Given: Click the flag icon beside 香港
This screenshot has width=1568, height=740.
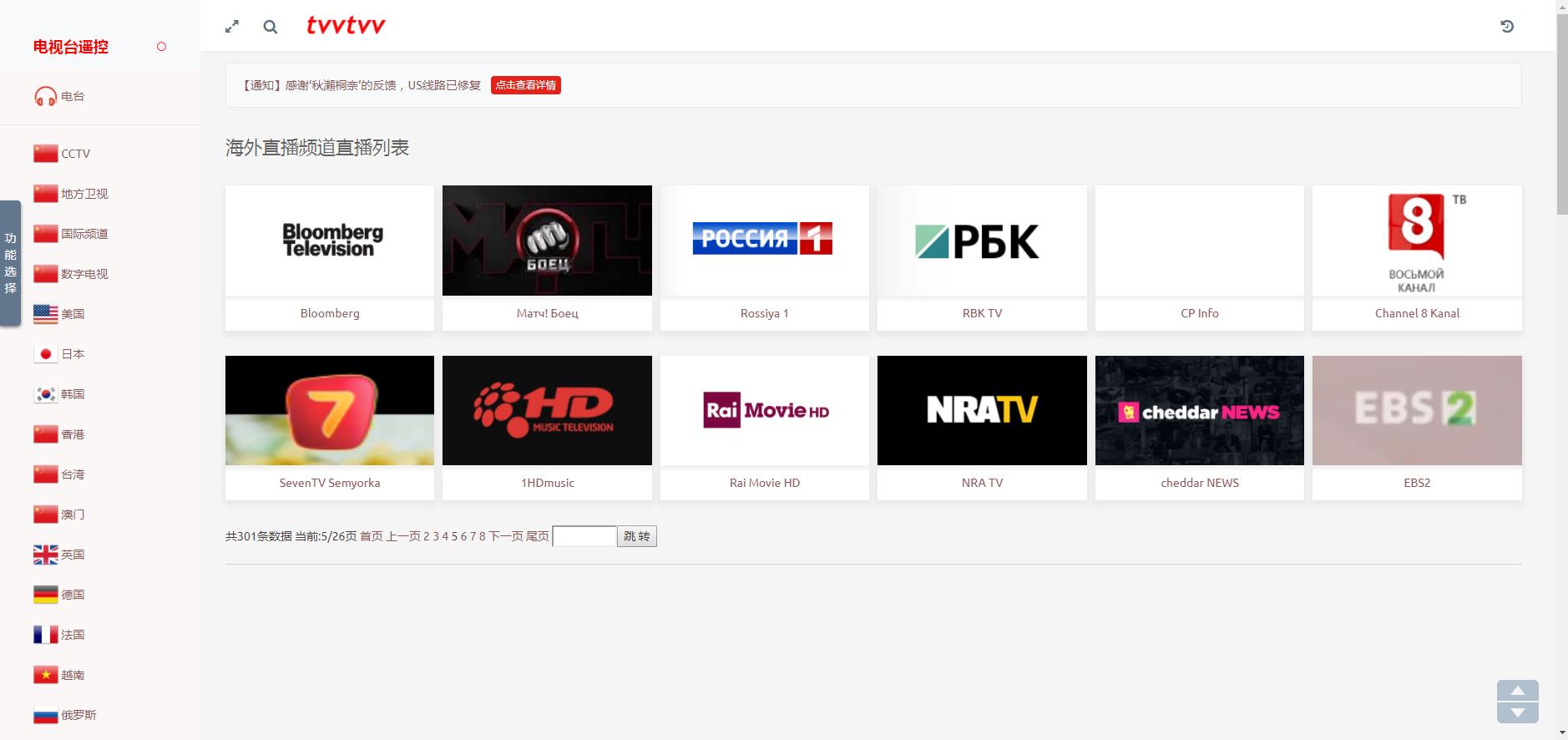Looking at the screenshot, I should [x=45, y=434].
